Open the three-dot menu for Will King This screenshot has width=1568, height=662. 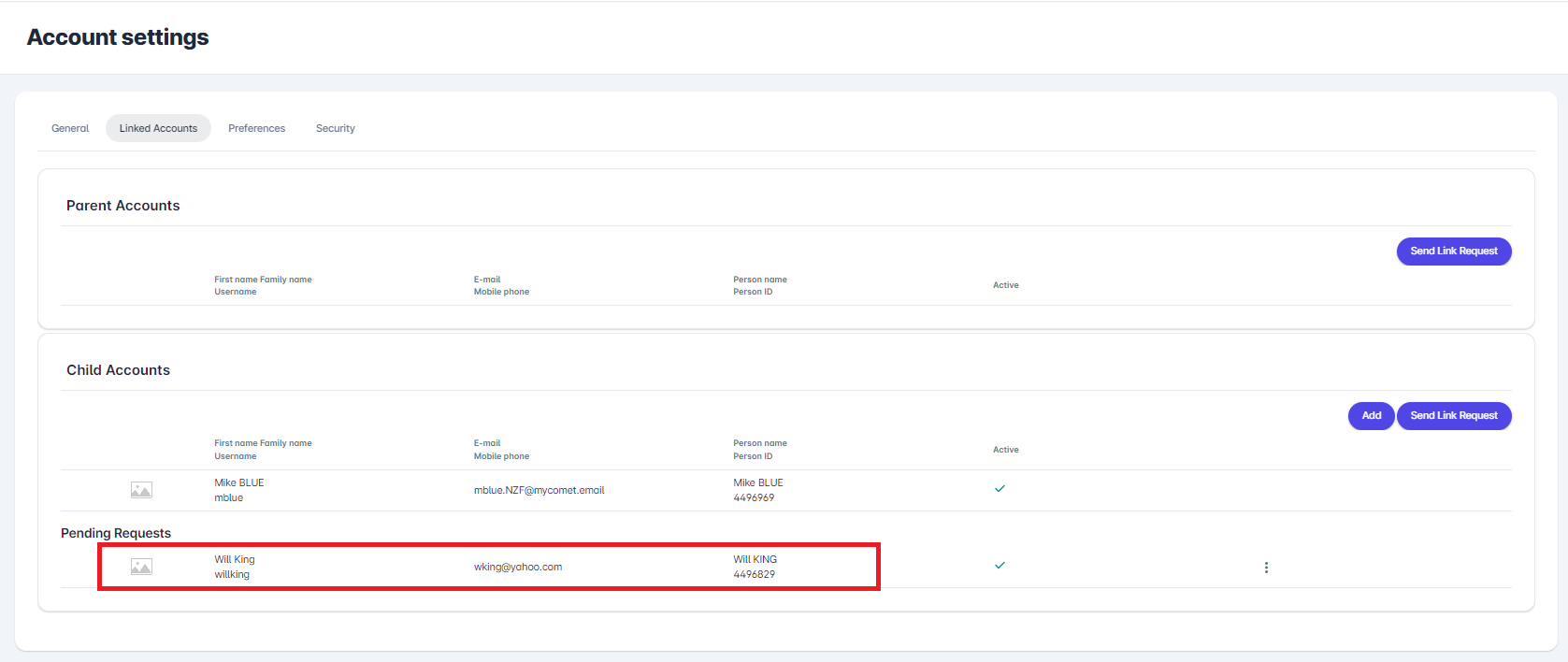click(1266, 568)
